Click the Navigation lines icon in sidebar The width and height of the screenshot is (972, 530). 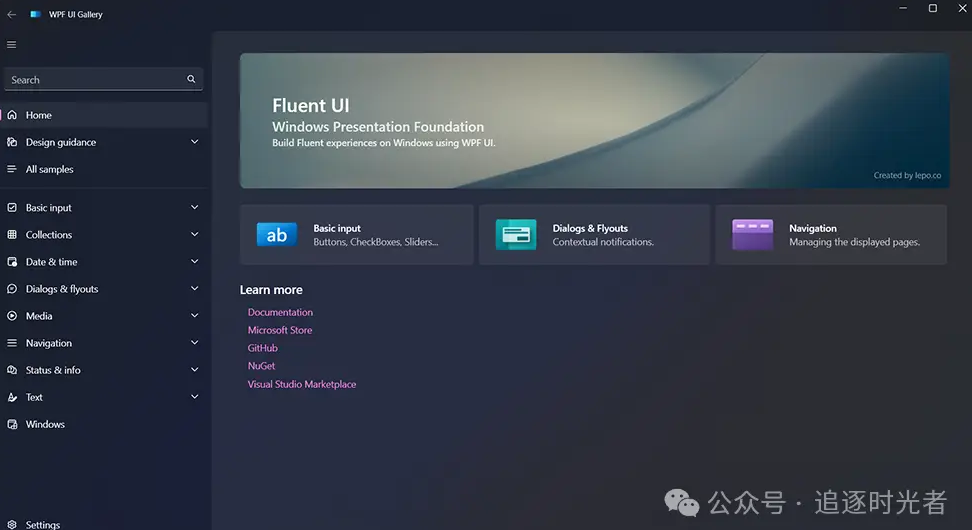pyautogui.click(x=12, y=343)
